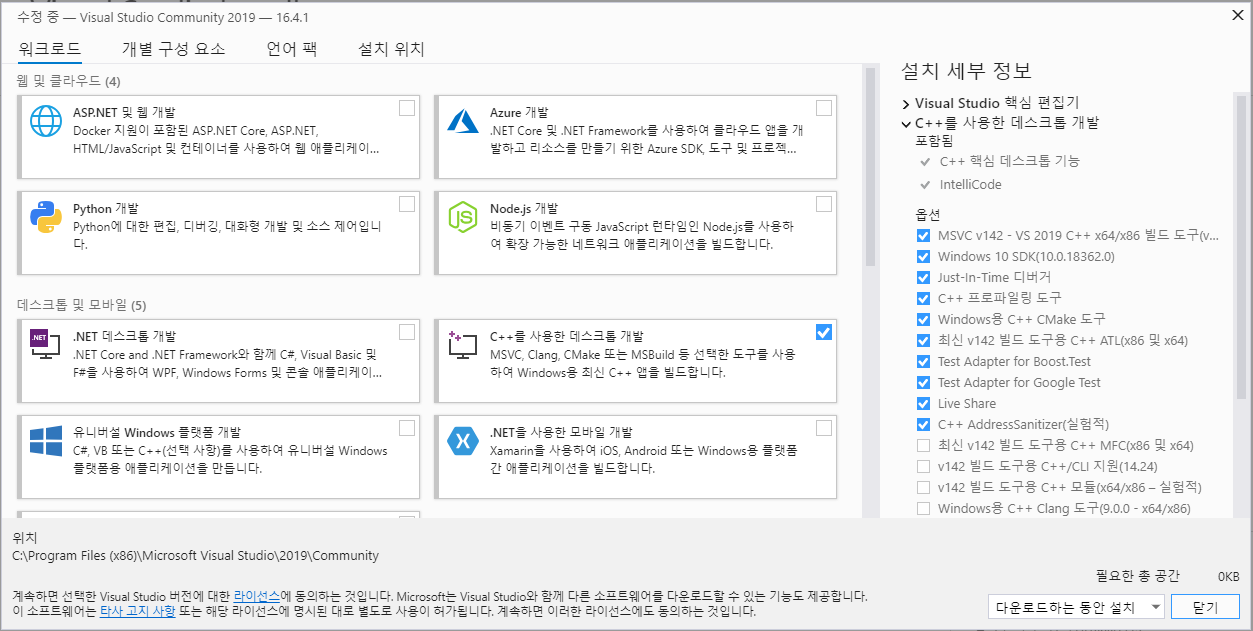
Task: Click the 설치 세부 정보 heading
Action: coord(966,71)
